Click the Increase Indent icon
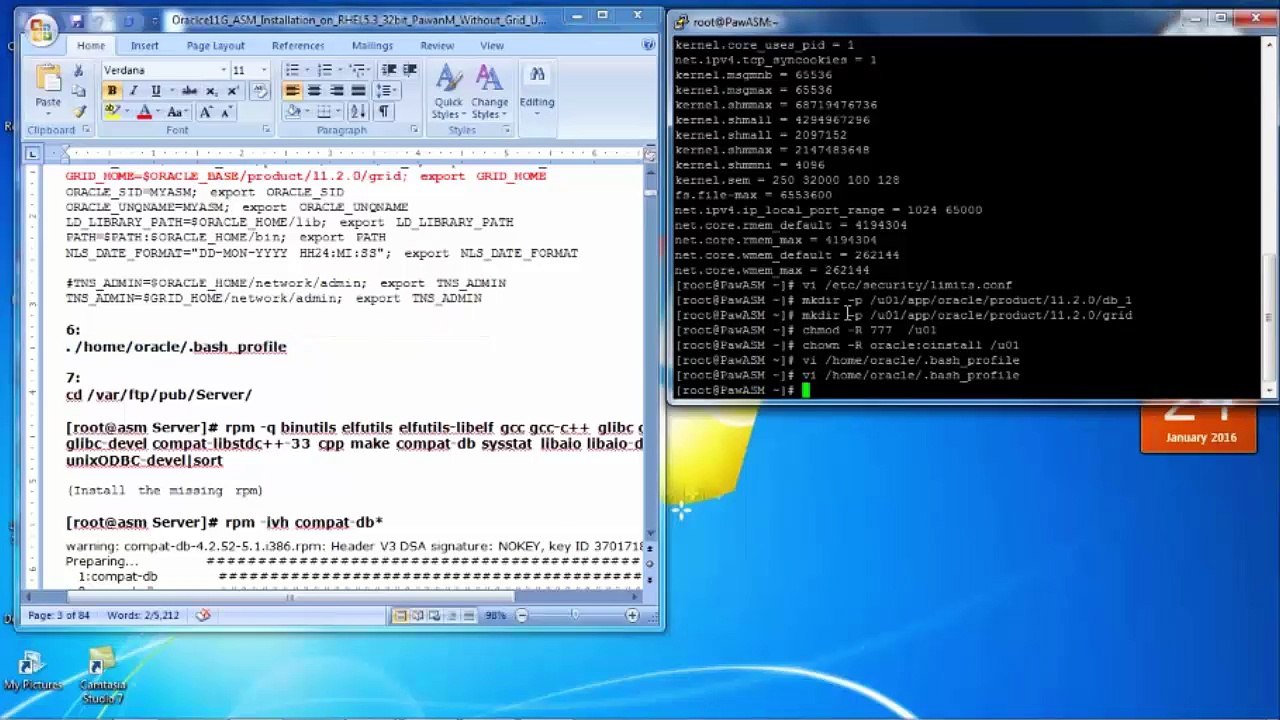 tap(410, 70)
